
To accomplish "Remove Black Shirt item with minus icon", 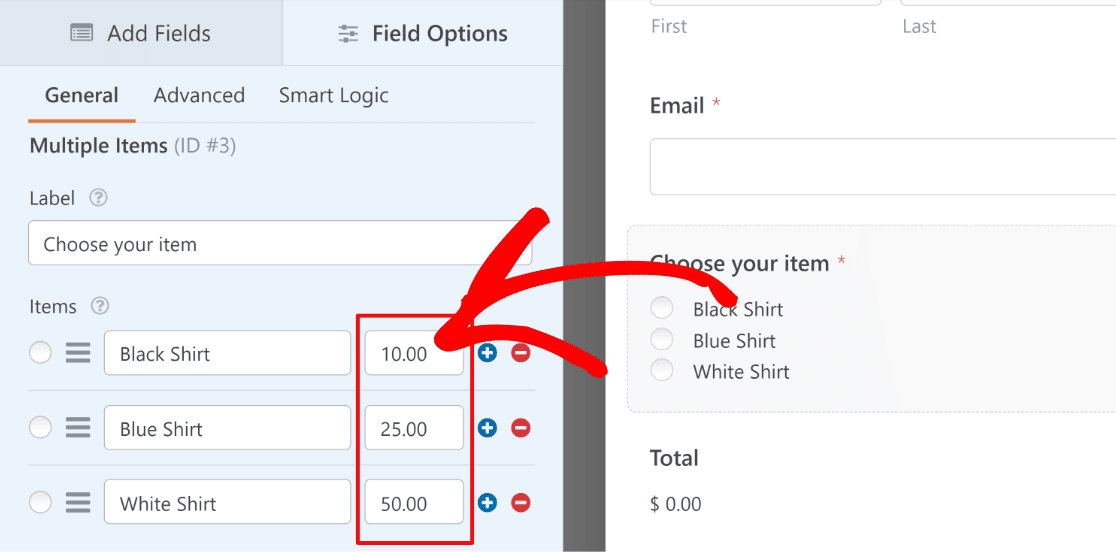I will [521, 353].
